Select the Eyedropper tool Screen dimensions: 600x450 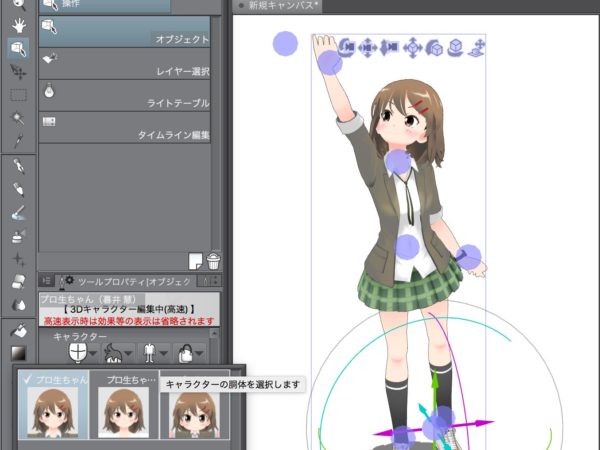[x=18, y=140]
